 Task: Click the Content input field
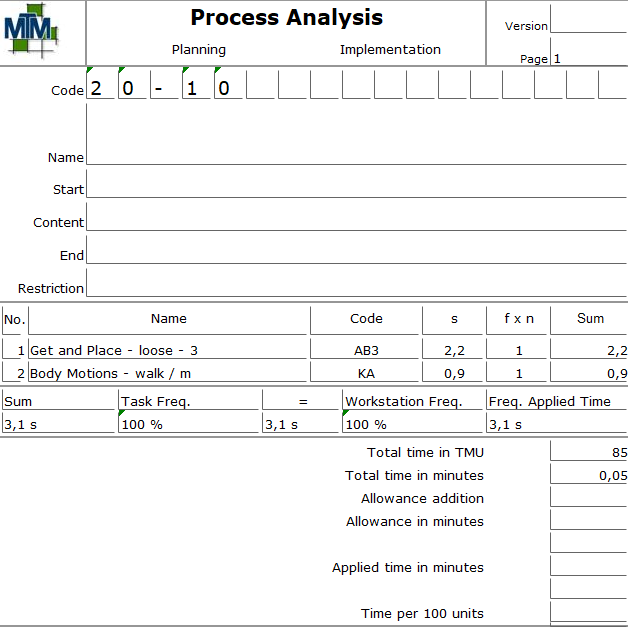click(x=355, y=220)
